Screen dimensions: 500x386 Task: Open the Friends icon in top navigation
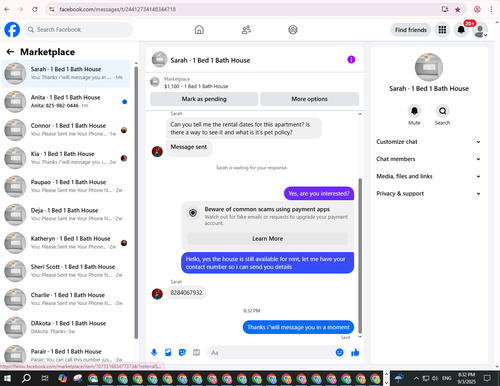click(246, 30)
